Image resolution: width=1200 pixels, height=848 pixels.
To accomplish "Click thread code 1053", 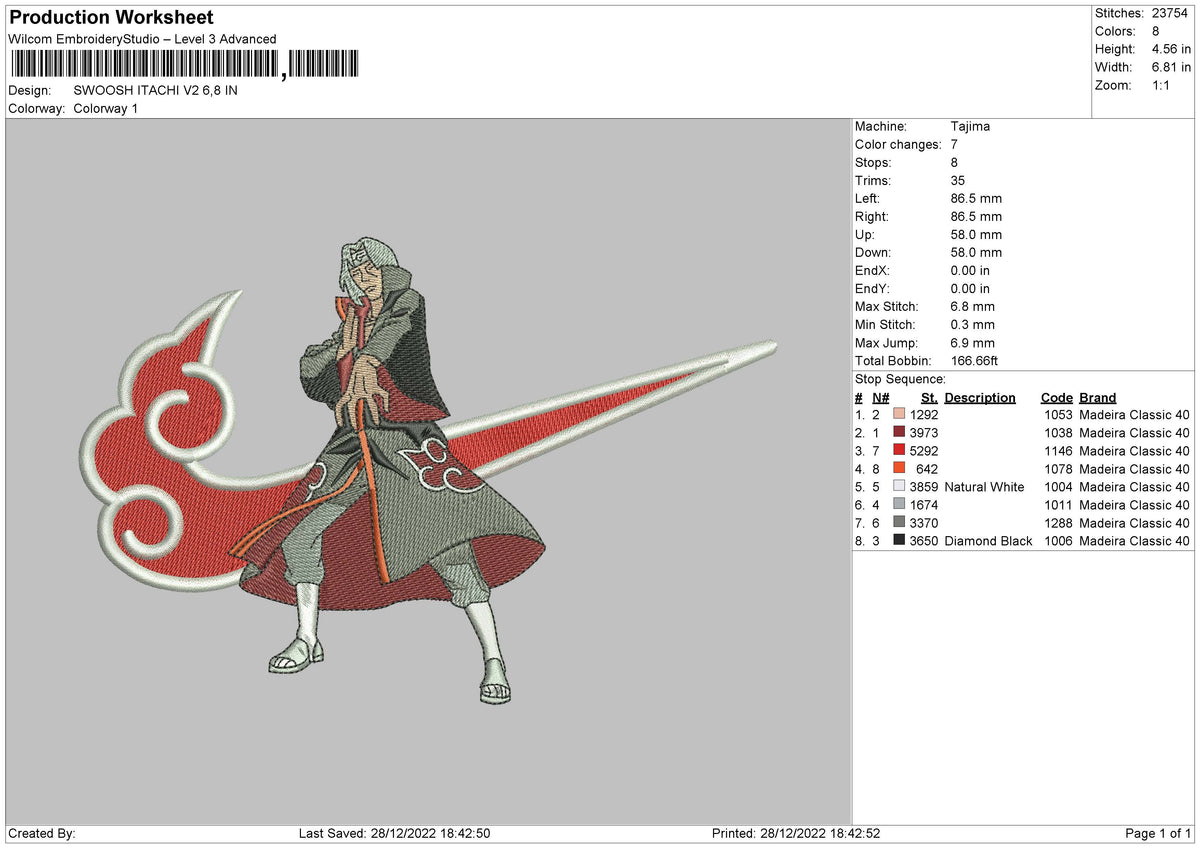I will pyautogui.click(x=1057, y=415).
